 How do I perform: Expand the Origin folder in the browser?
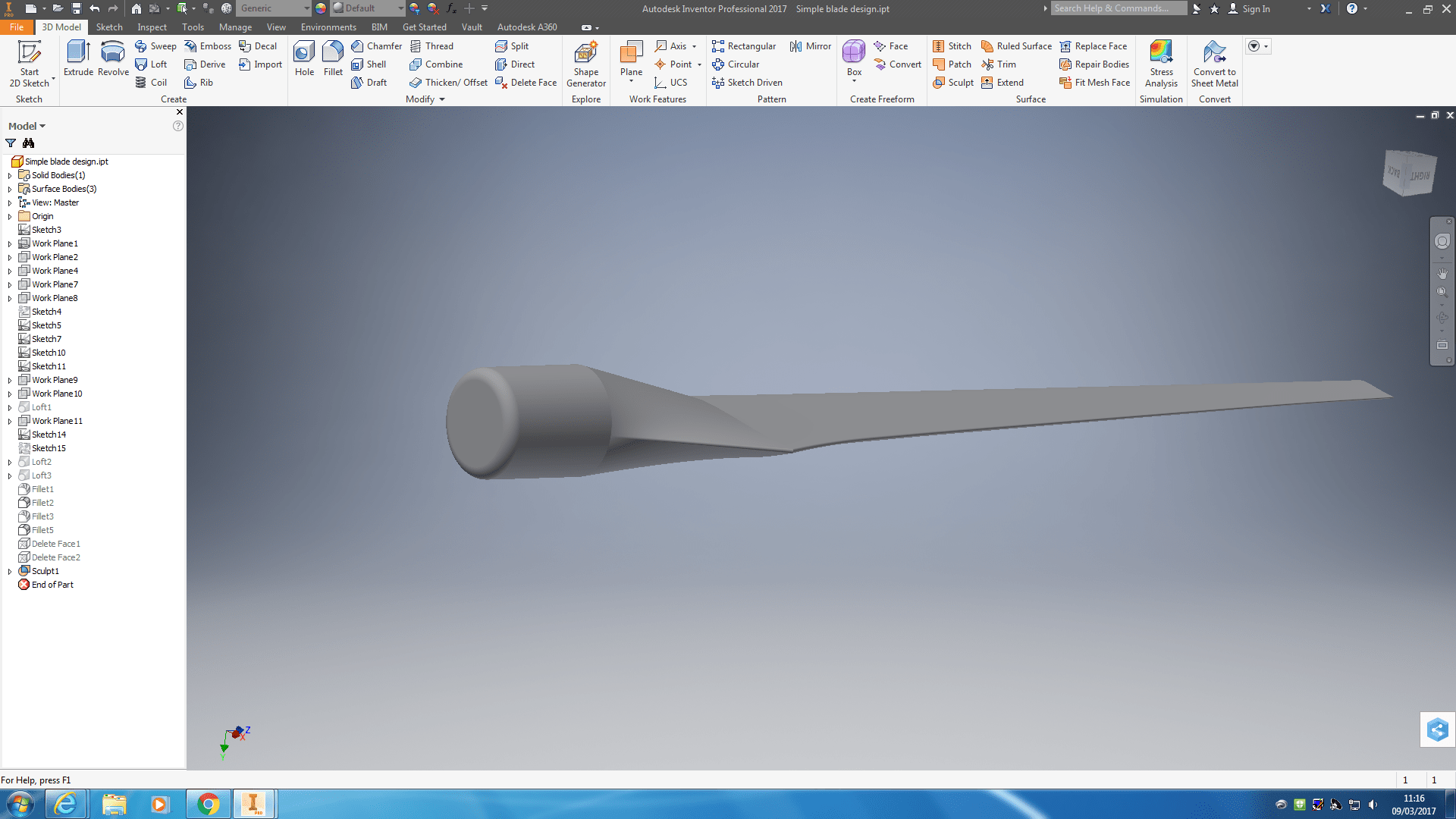pyautogui.click(x=8, y=216)
